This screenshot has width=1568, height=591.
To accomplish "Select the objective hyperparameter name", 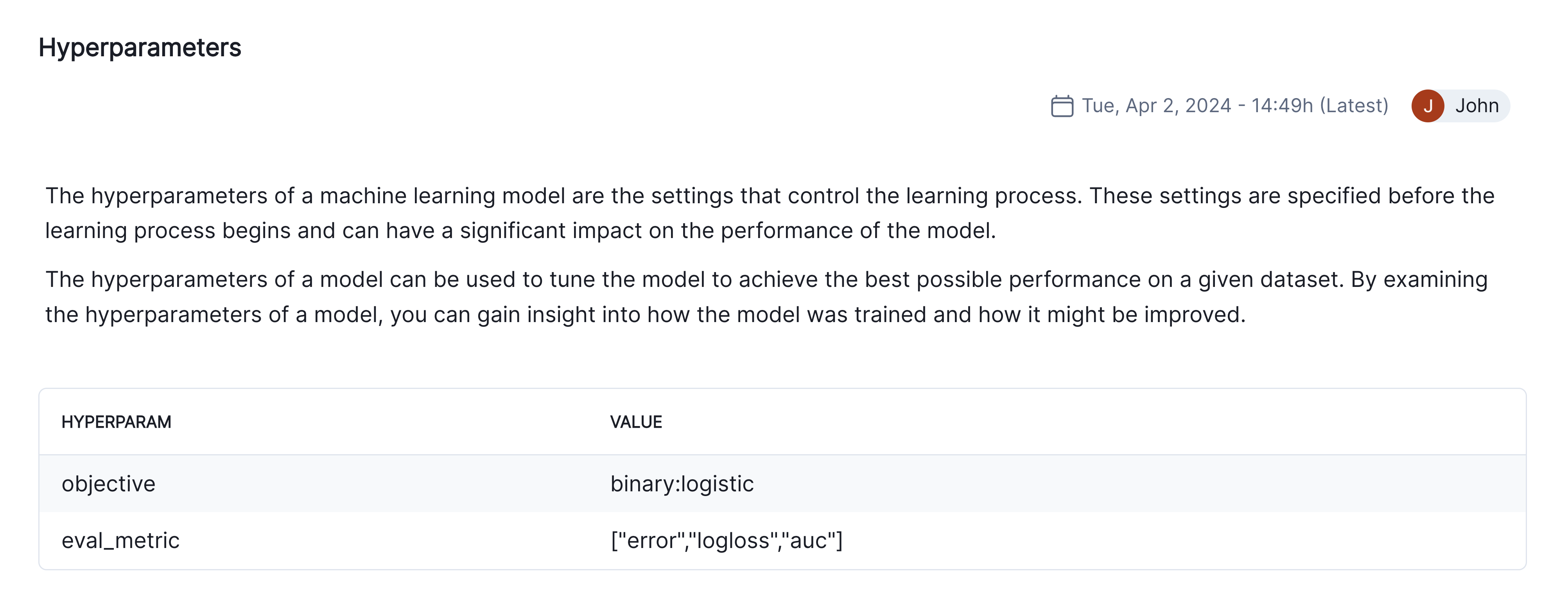I will [108, 484].
